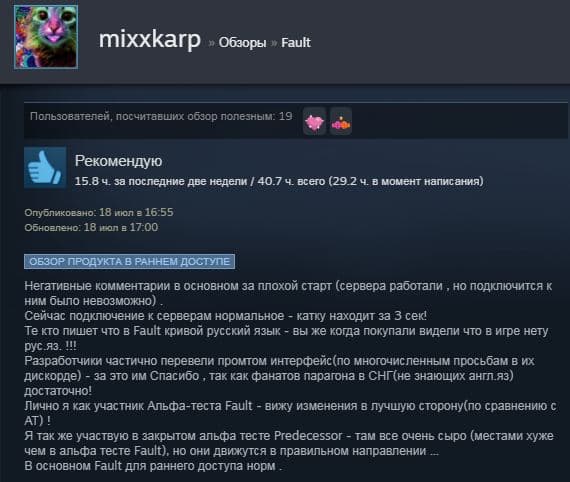Click the first arrow separator after mixxkarp

212,43
